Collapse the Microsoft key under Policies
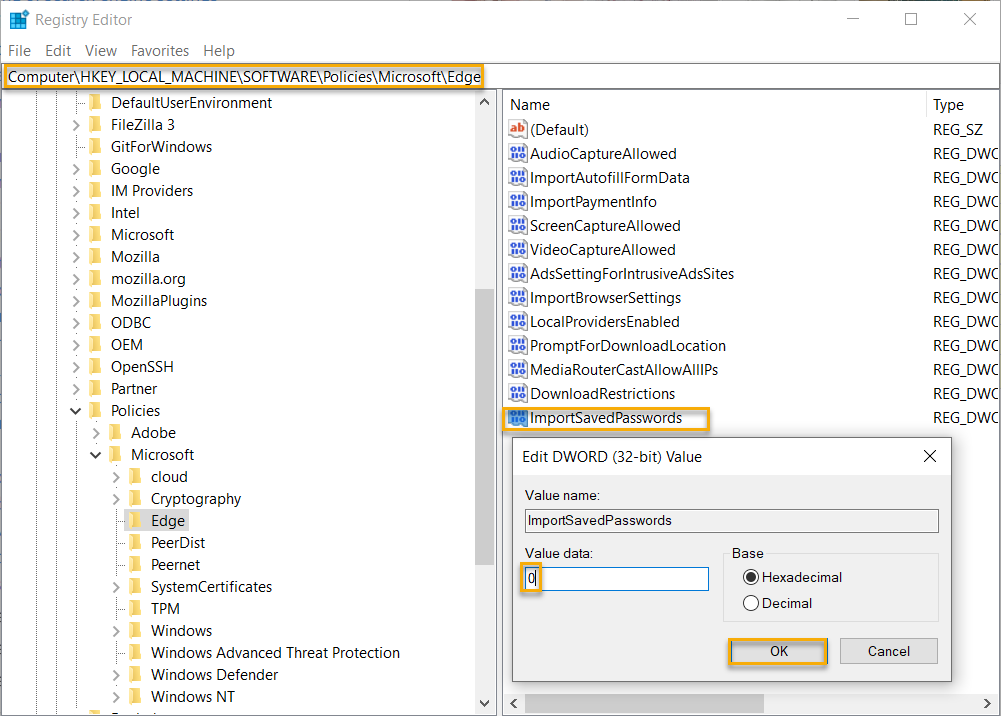Viewport: 1001px width, 716px height. point(97,455)
